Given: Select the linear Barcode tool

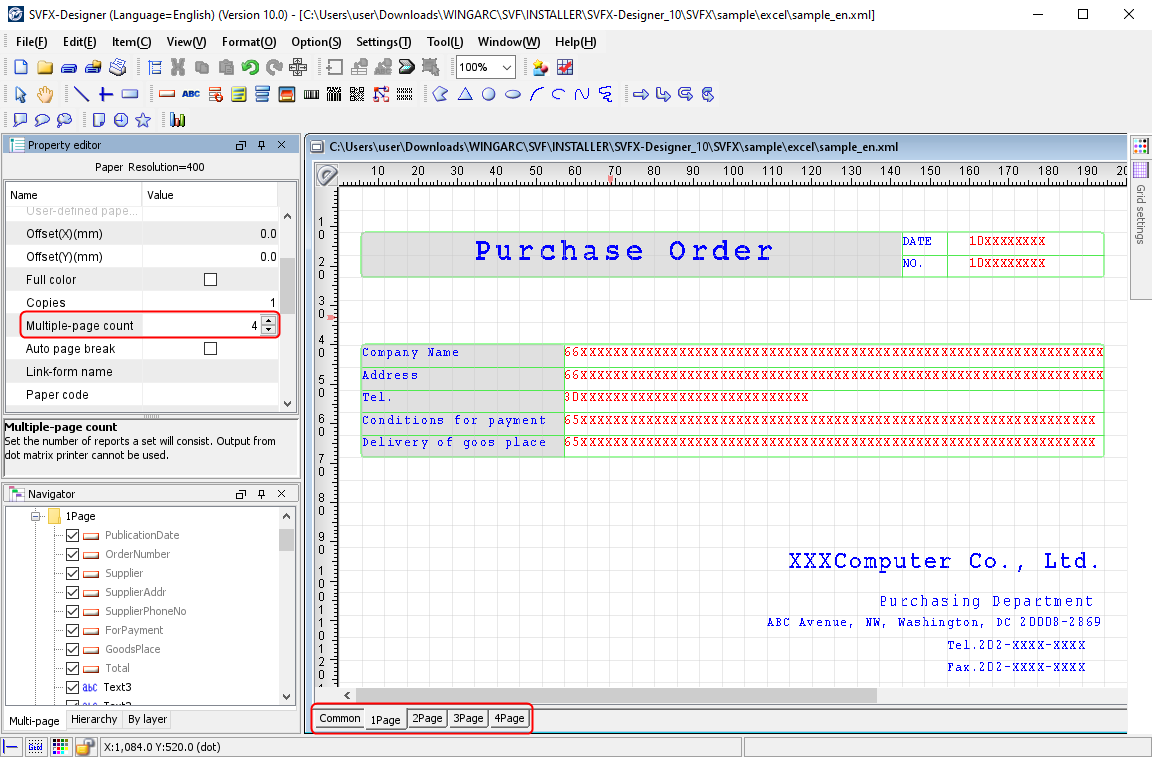Looking at the screenshot, I should click(312, 94).
